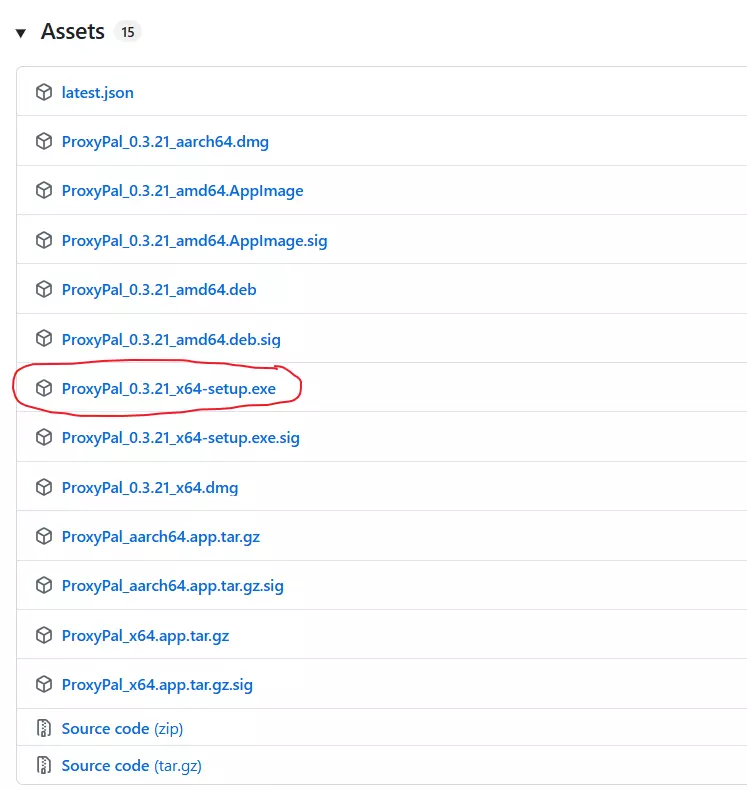The width and height of the screenshot is (747, 790).
Task: Download latest.json file
Action: tap(97, 92)
